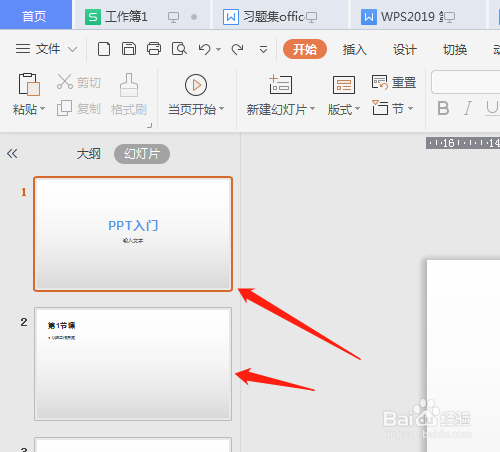Select slide 2 thumbnail 第1节课
This screenshot has height=452, width=500.
pos(133,364)
